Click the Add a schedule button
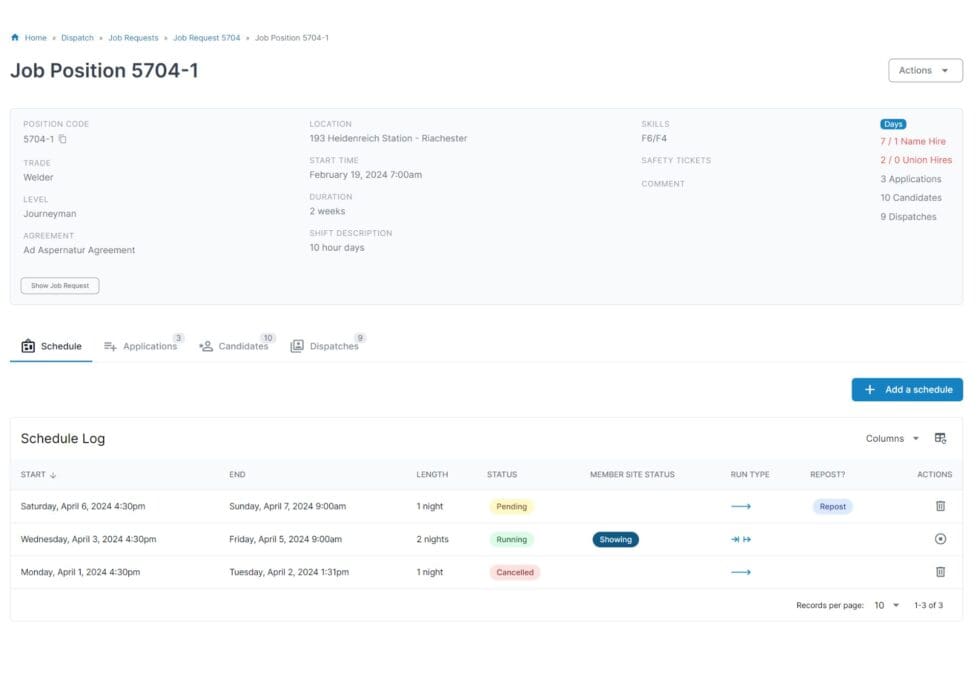 (x=907, y=389)
